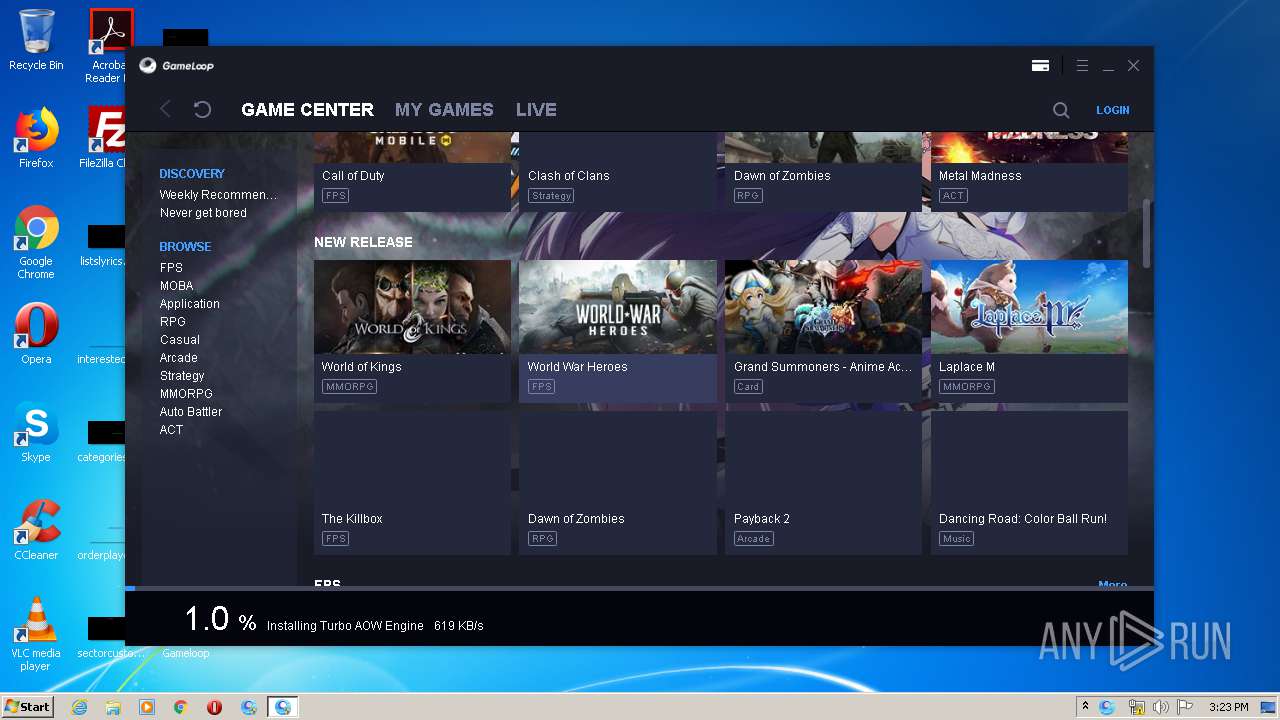
Task: Browse MOBA category
Action: pyautogui.click(x=177, y=286)
